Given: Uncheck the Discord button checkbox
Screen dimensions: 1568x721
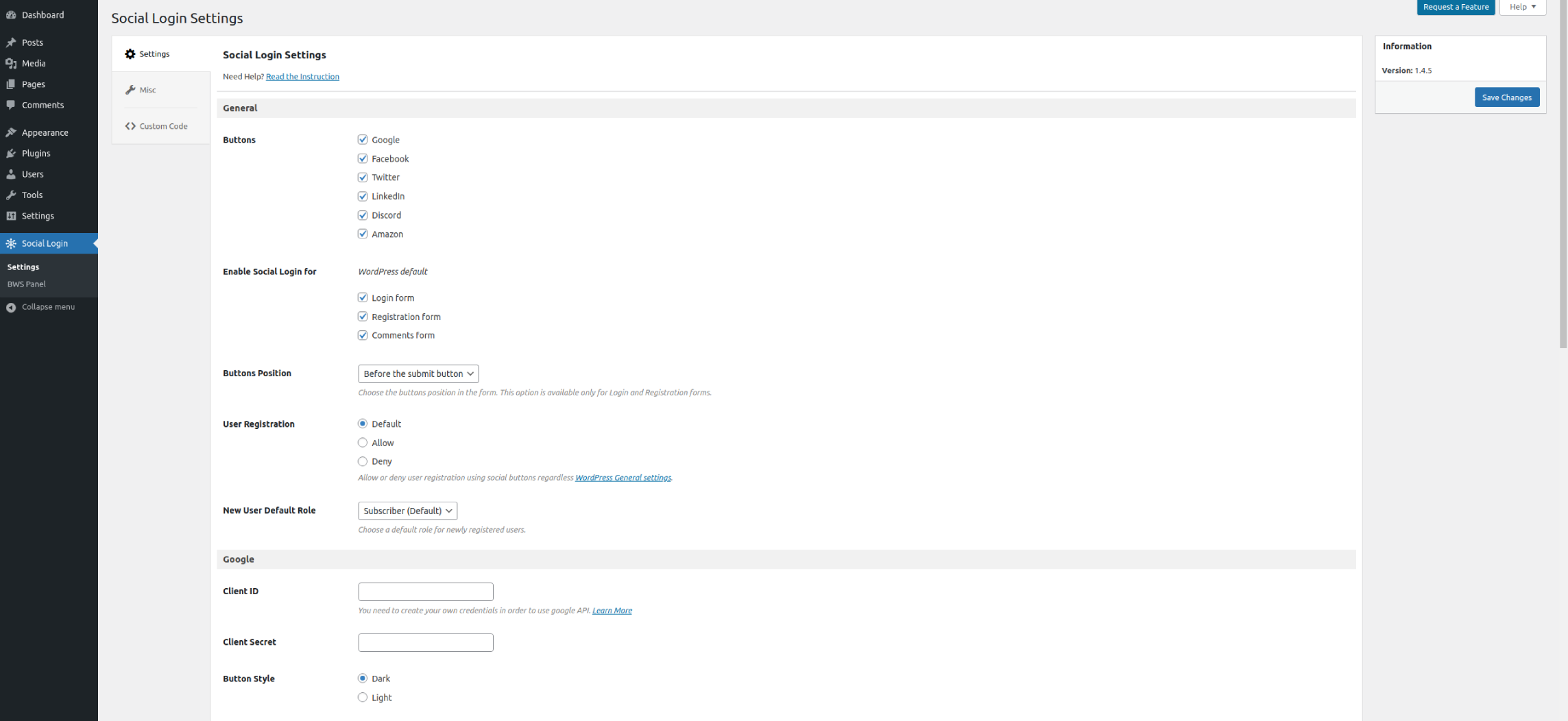Looking at the screenshot, I should 363,215.
